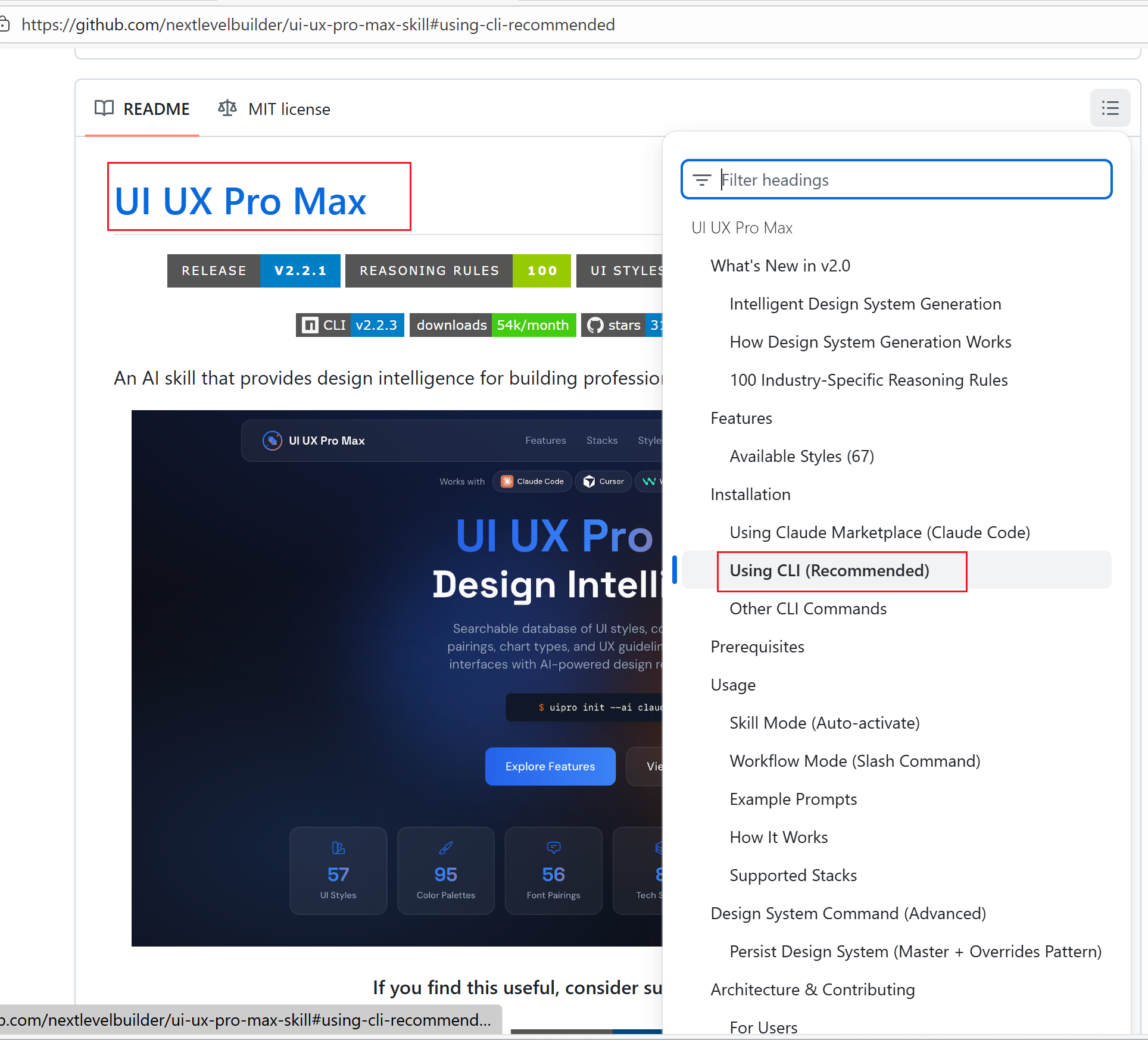Open Design System Command (Advanced) heading

(848, 913)
